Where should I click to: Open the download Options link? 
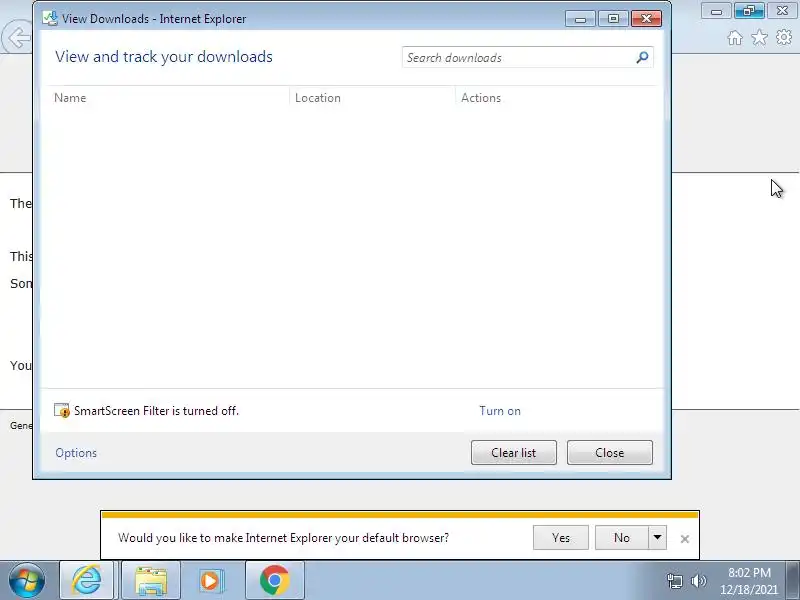(x=76, y=453)
